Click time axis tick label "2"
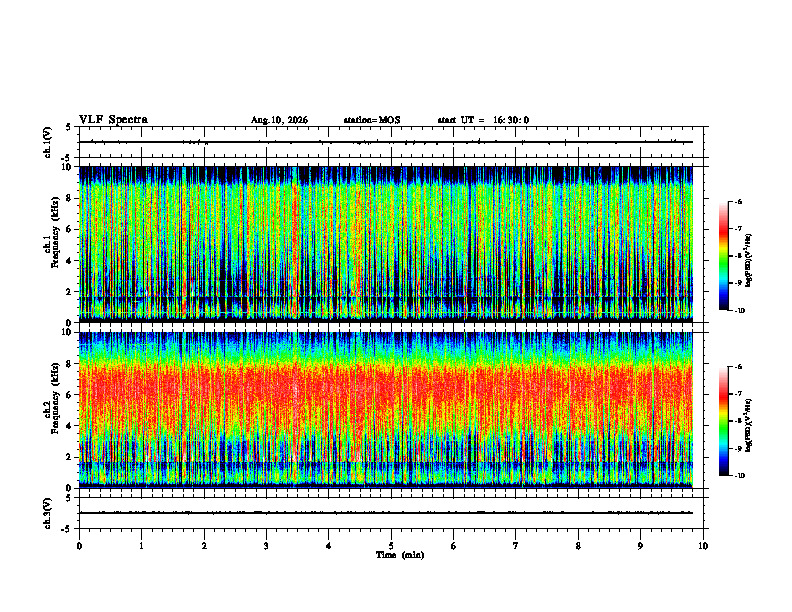792x612 pixels. pyautogui.click(x=204, y=546)
